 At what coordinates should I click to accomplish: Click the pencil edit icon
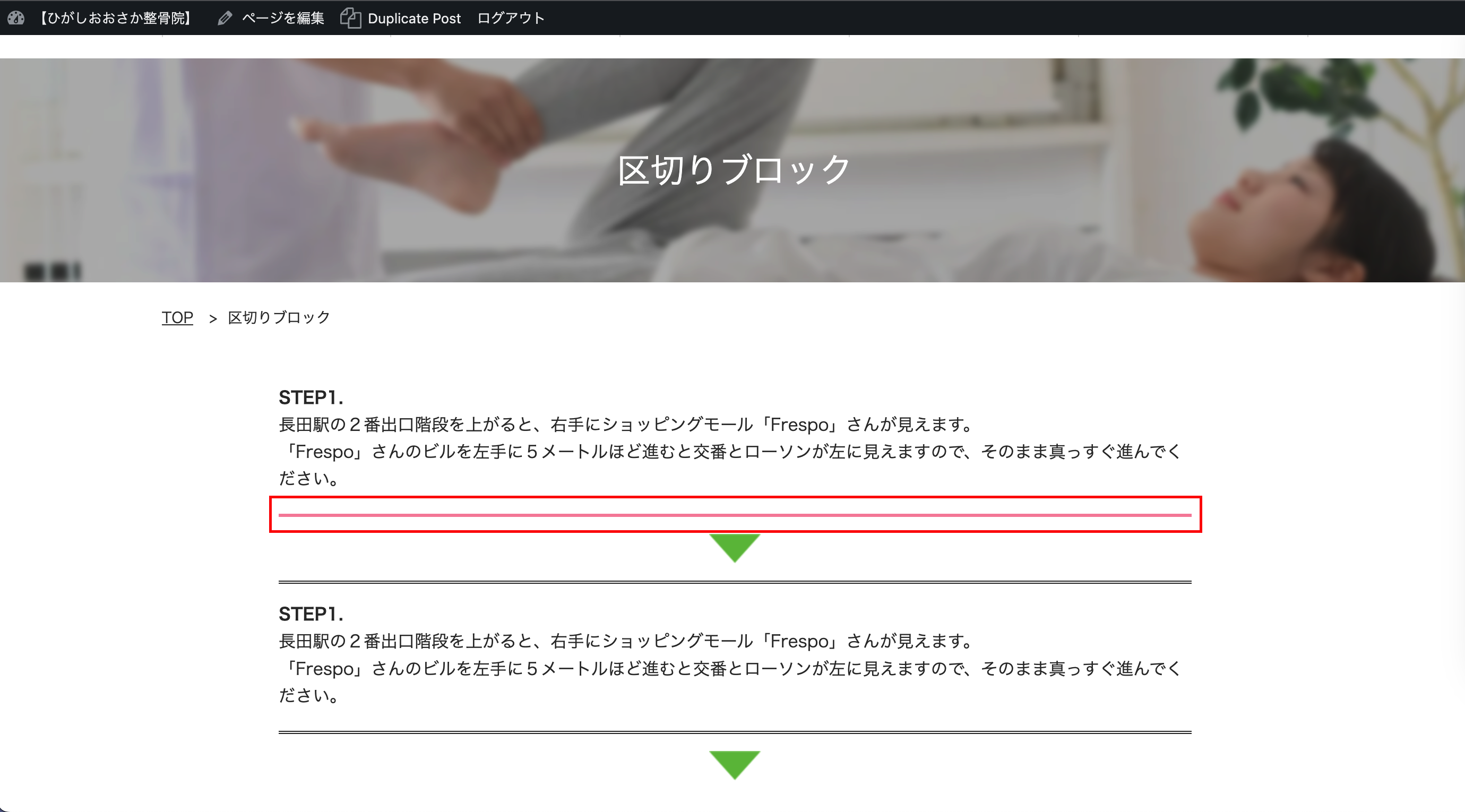coord(225,18)
